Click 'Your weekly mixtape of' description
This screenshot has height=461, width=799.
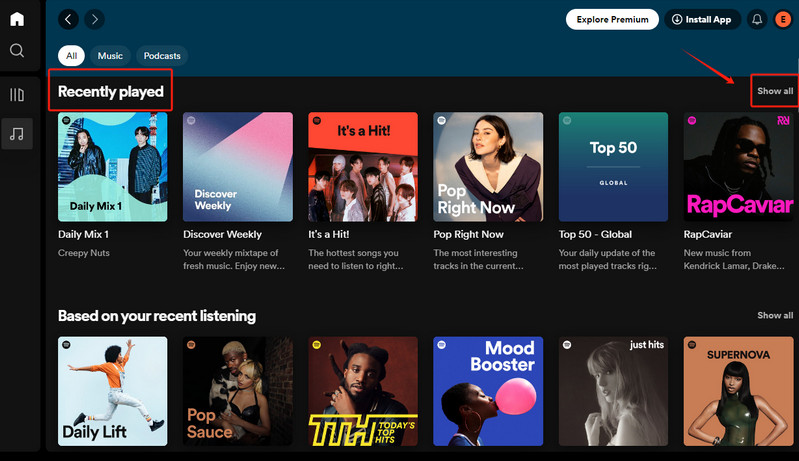tap(231, 253)
